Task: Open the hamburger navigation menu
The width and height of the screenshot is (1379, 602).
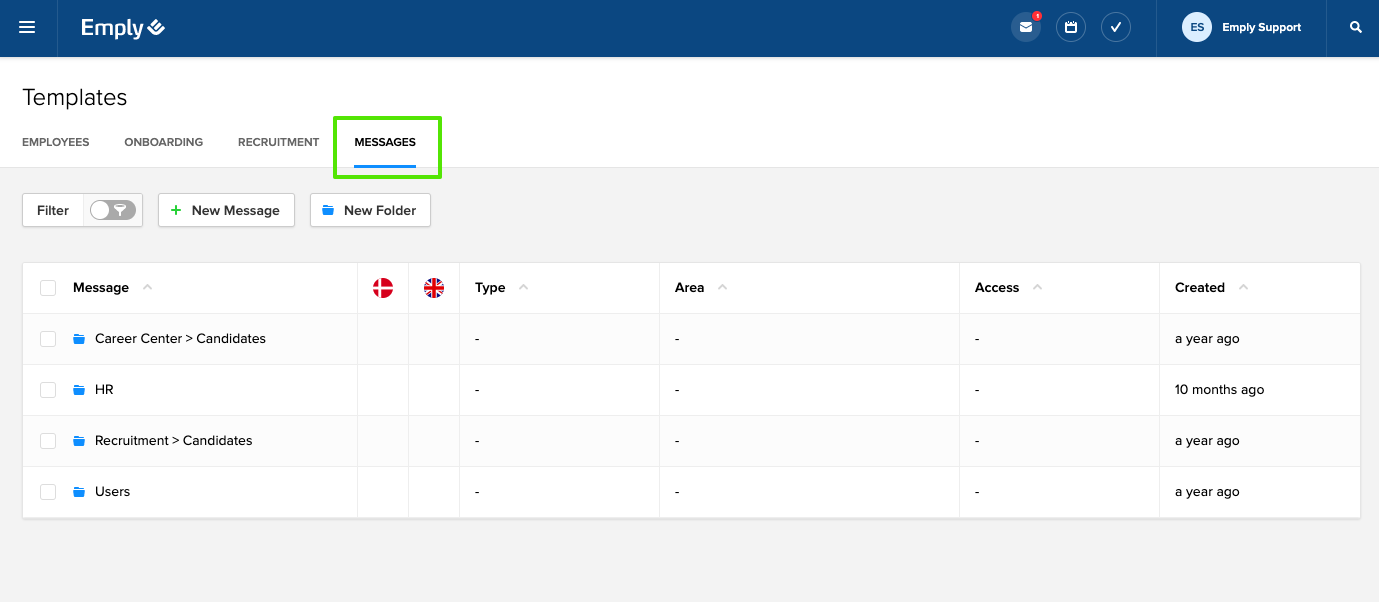Action: pos(27,28)
